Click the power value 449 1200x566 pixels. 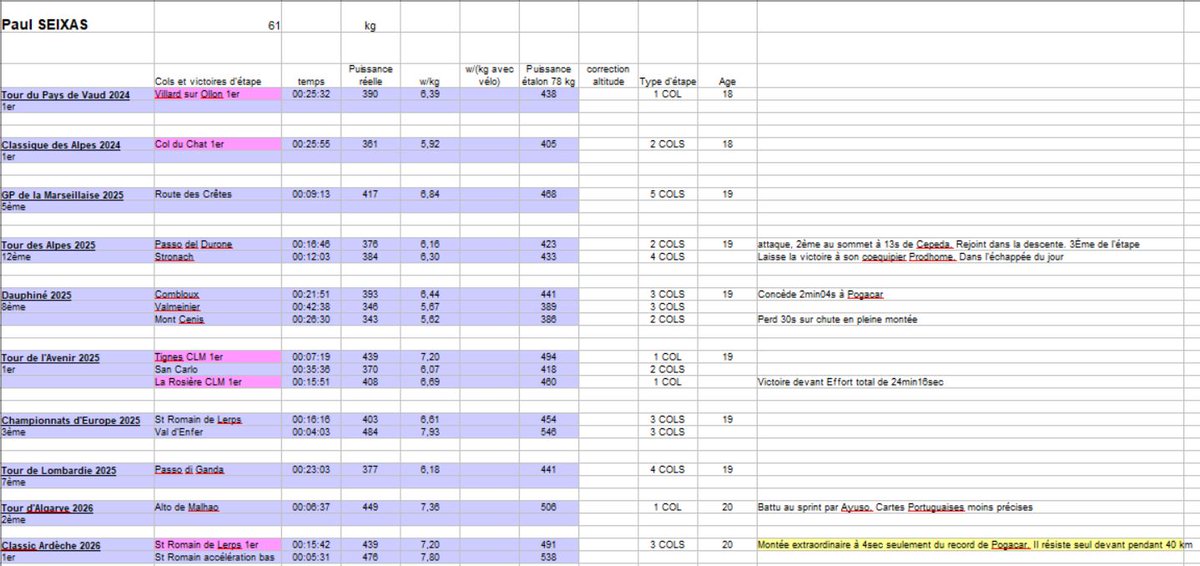tap(371, 508)
